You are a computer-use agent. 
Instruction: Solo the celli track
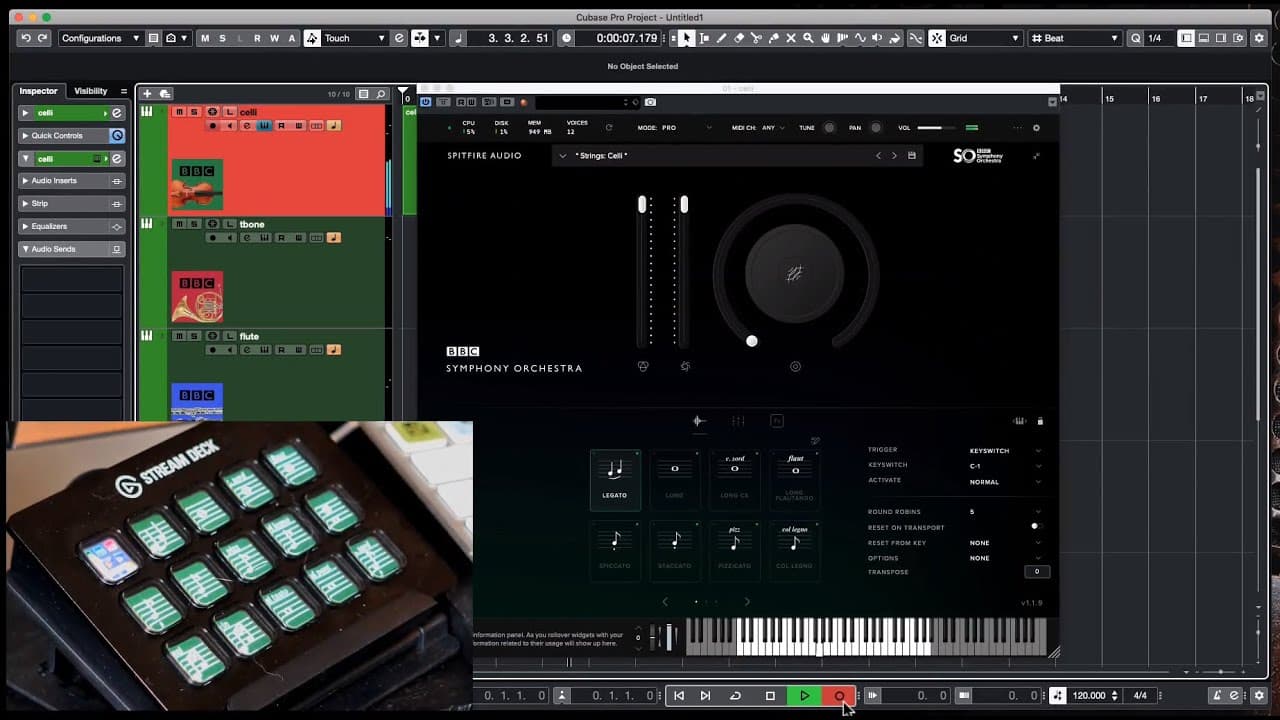pyautogui.click(x=193, y=112)
